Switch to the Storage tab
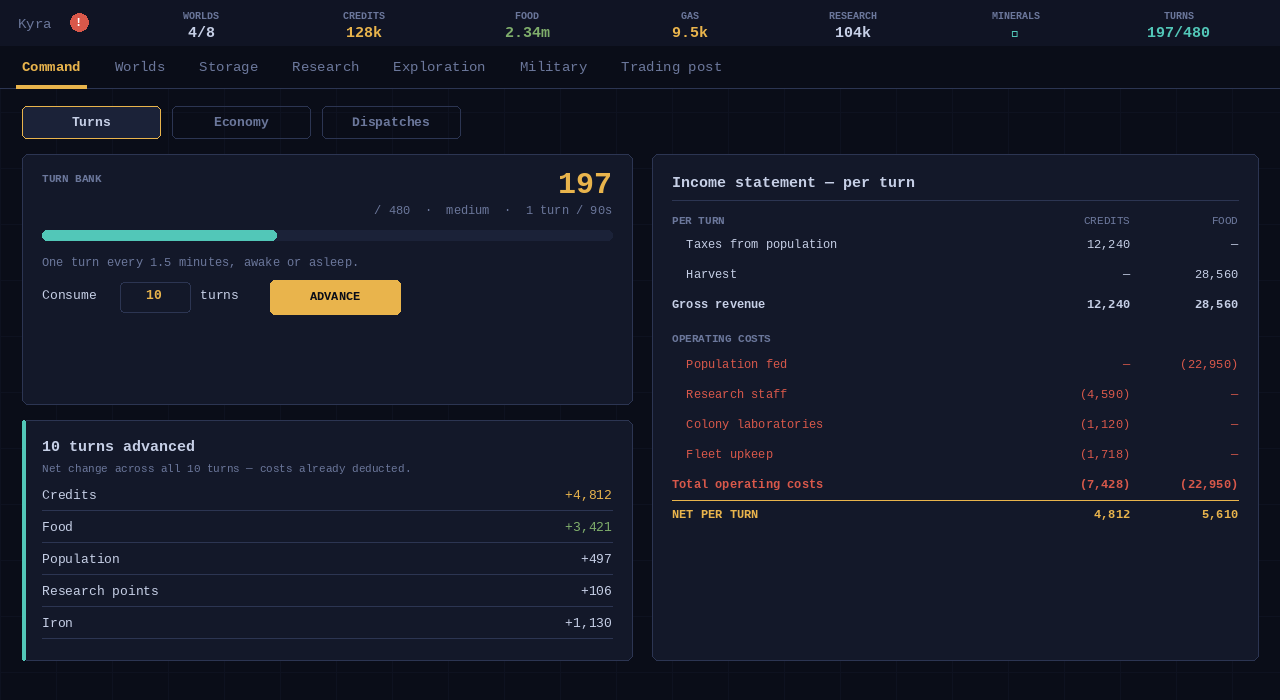Screen dimensions: 1280x700 point(228,67)
